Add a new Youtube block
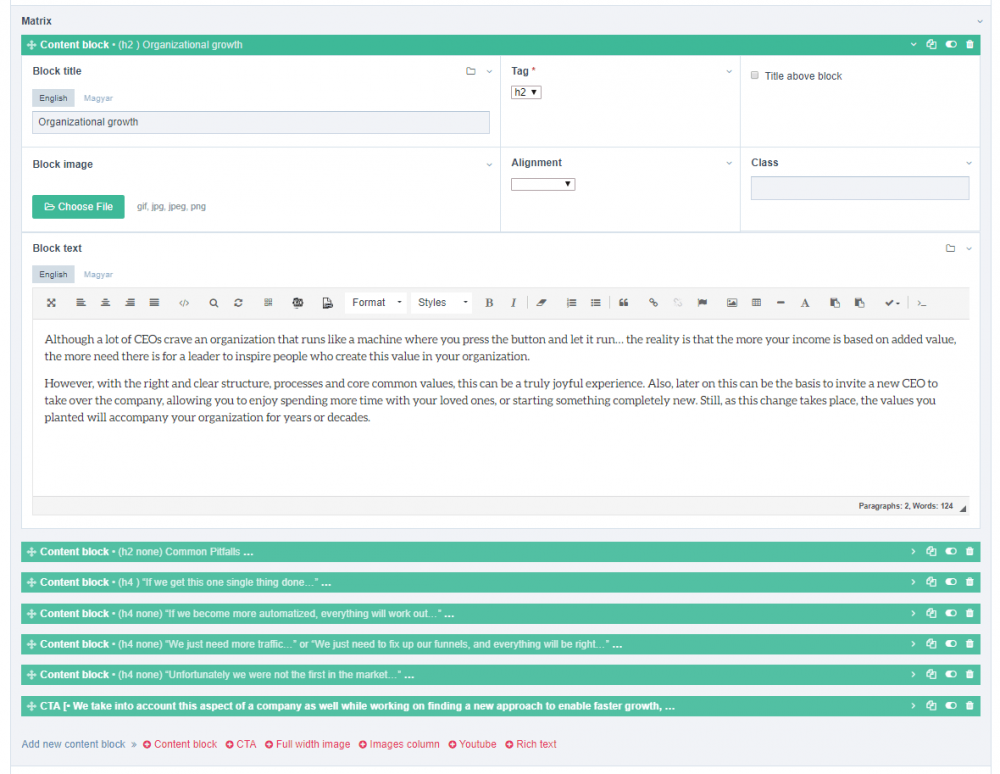The width and height of the screenshot is (1000, 774). pyautogui.click(x=472, y=744)
